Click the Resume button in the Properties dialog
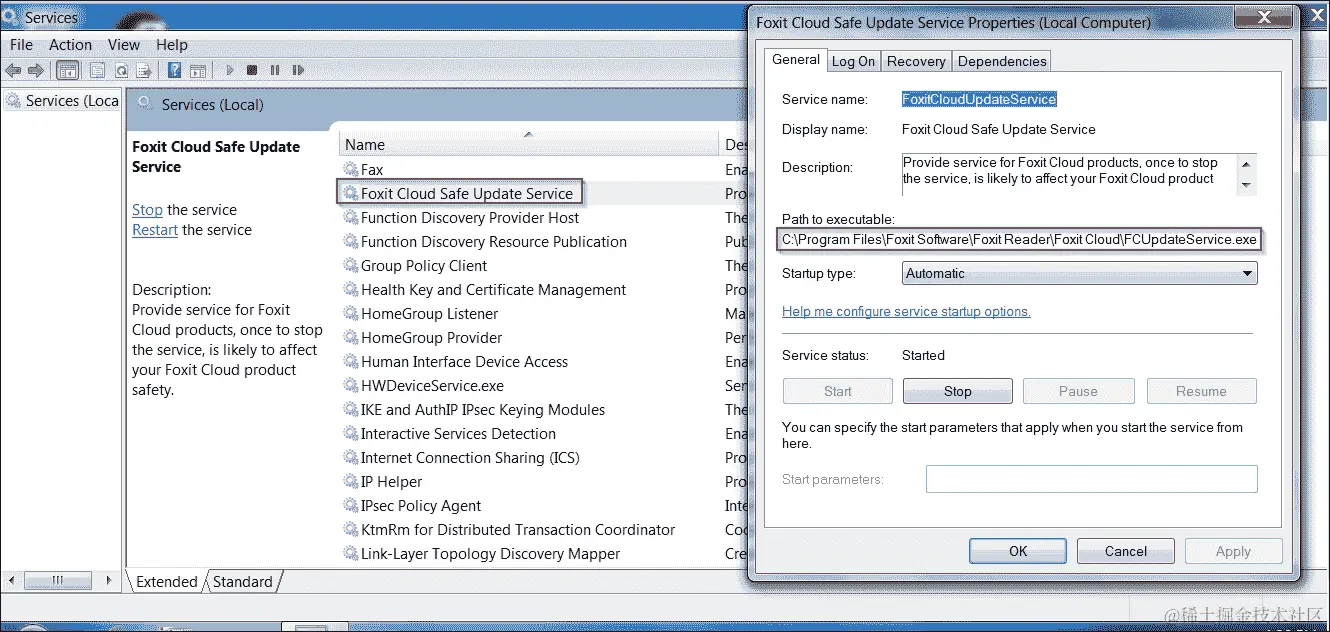1330x632 pixels. coord(1201,391)
